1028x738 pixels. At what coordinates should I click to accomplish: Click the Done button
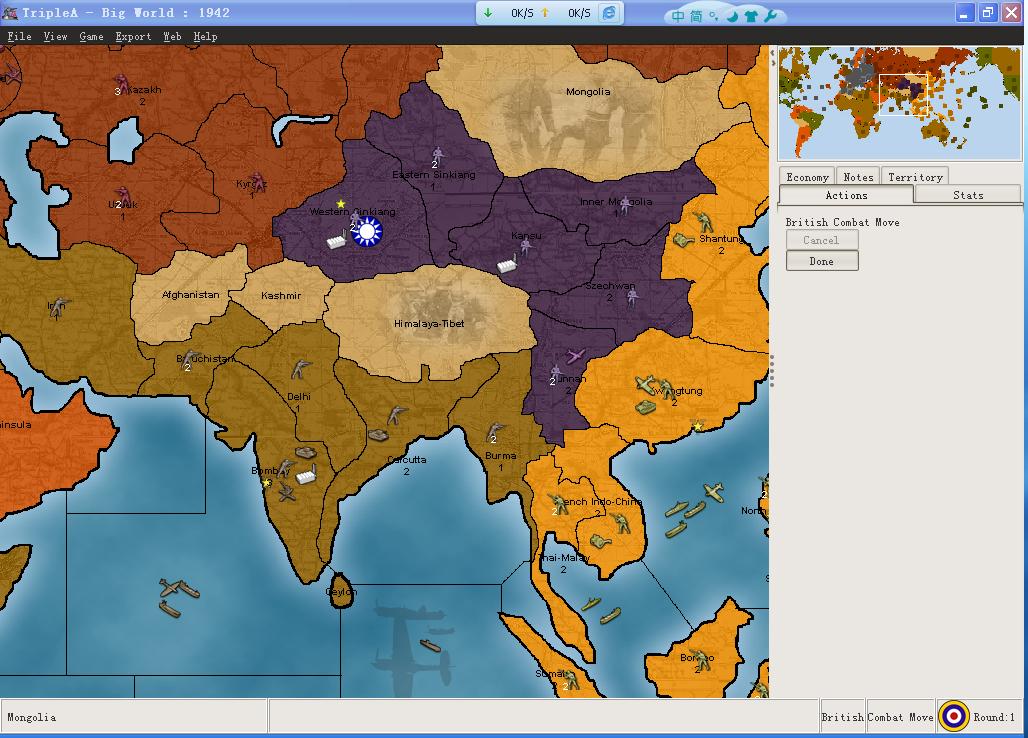click(x=821, y=261)
